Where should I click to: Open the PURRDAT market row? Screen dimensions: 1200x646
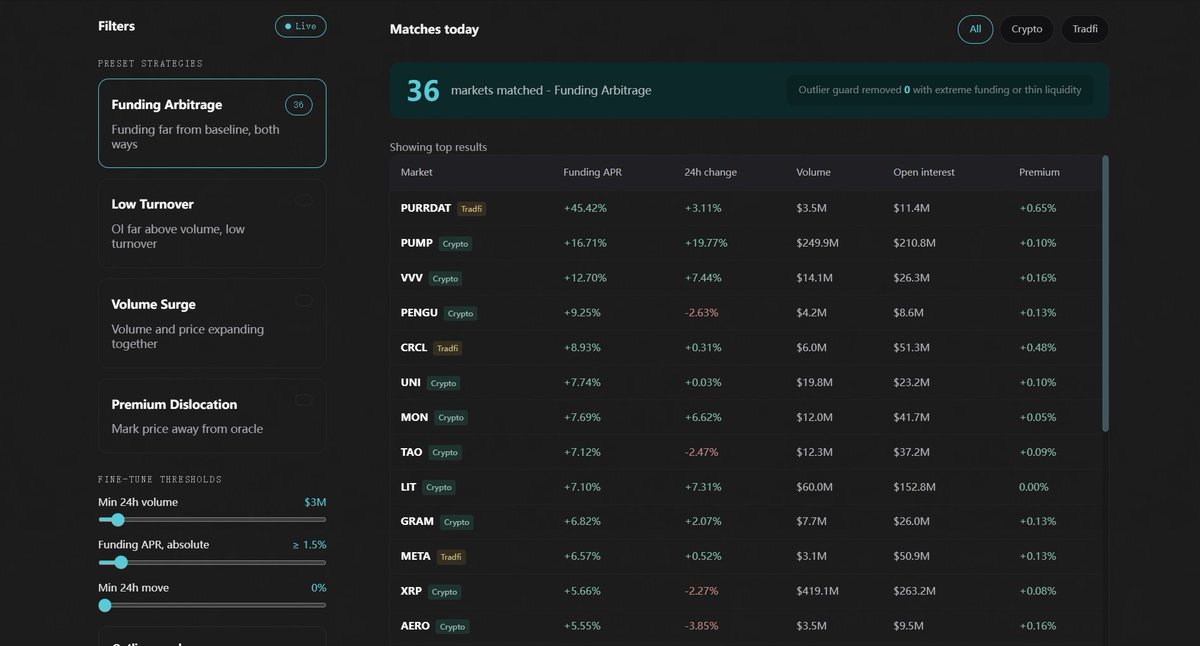pyautogui.click(x=745, y=208)
